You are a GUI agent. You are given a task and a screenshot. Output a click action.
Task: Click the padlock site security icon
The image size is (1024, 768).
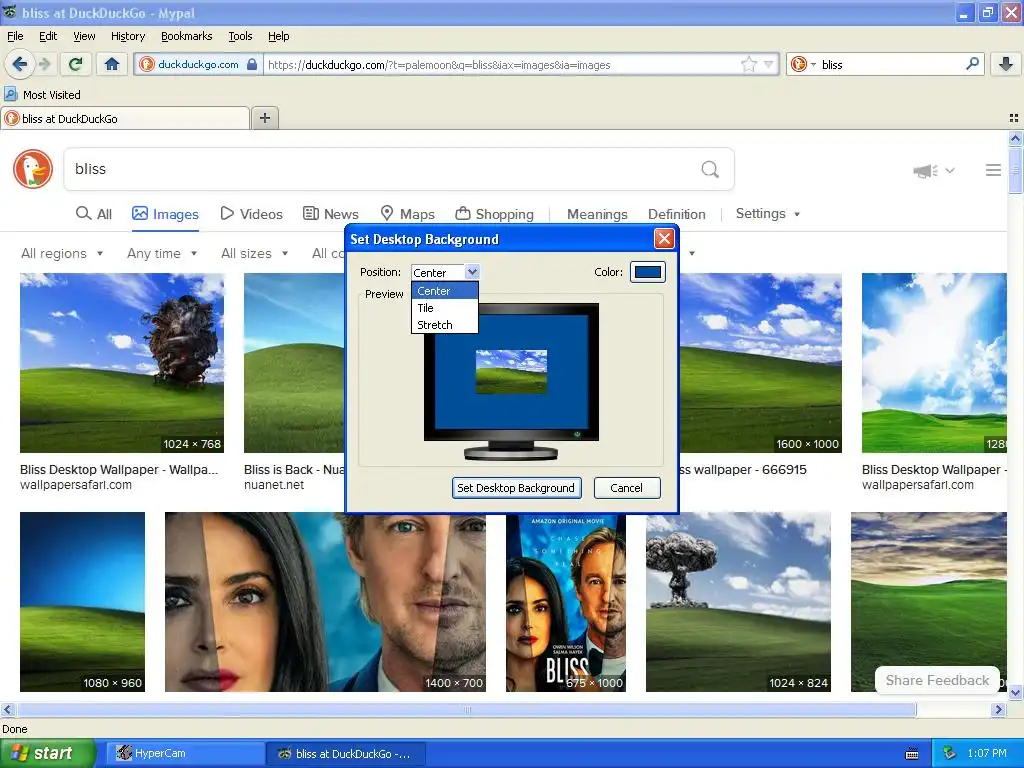click(252, 64)
